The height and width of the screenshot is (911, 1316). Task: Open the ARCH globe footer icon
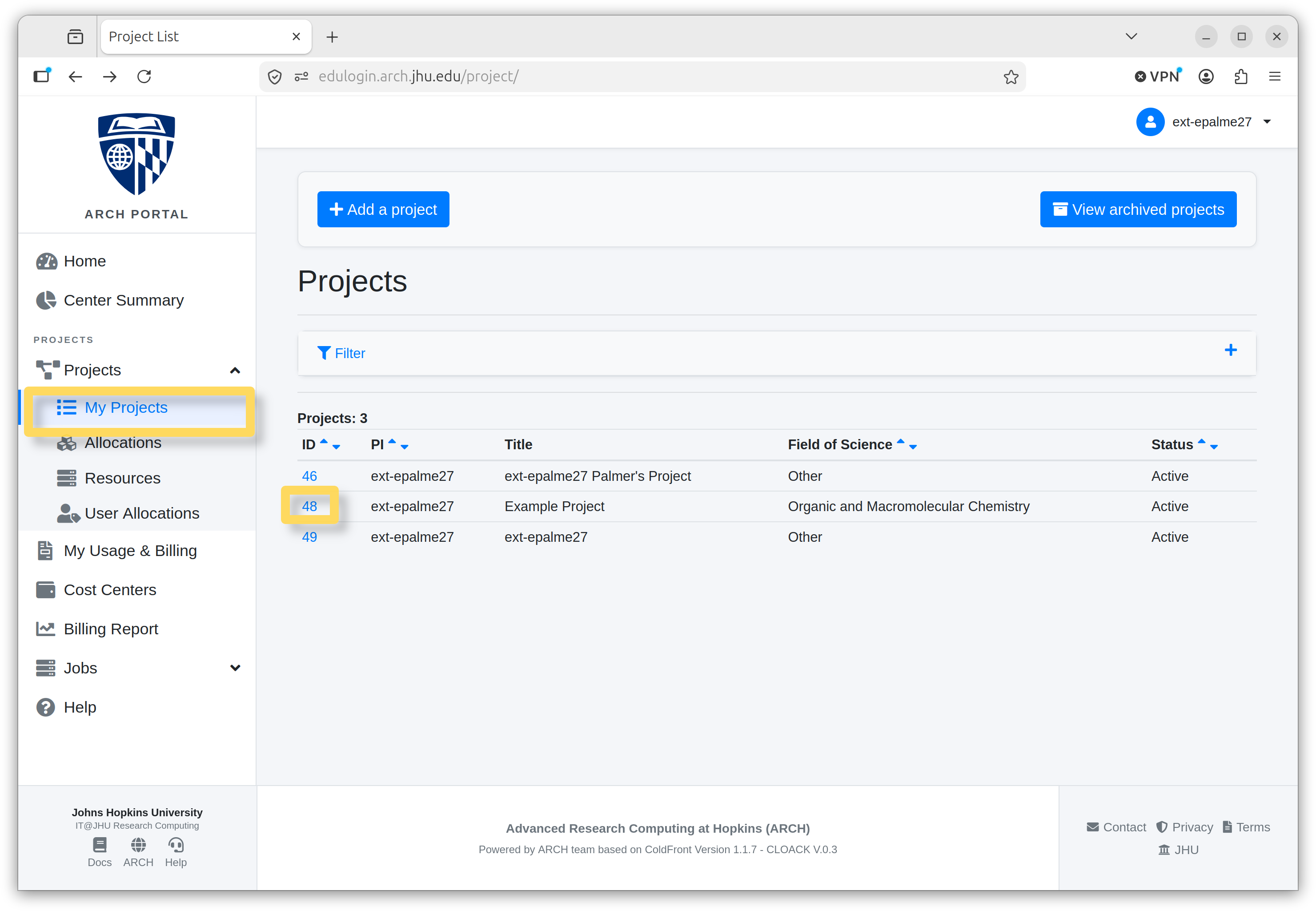coord(138,852)
